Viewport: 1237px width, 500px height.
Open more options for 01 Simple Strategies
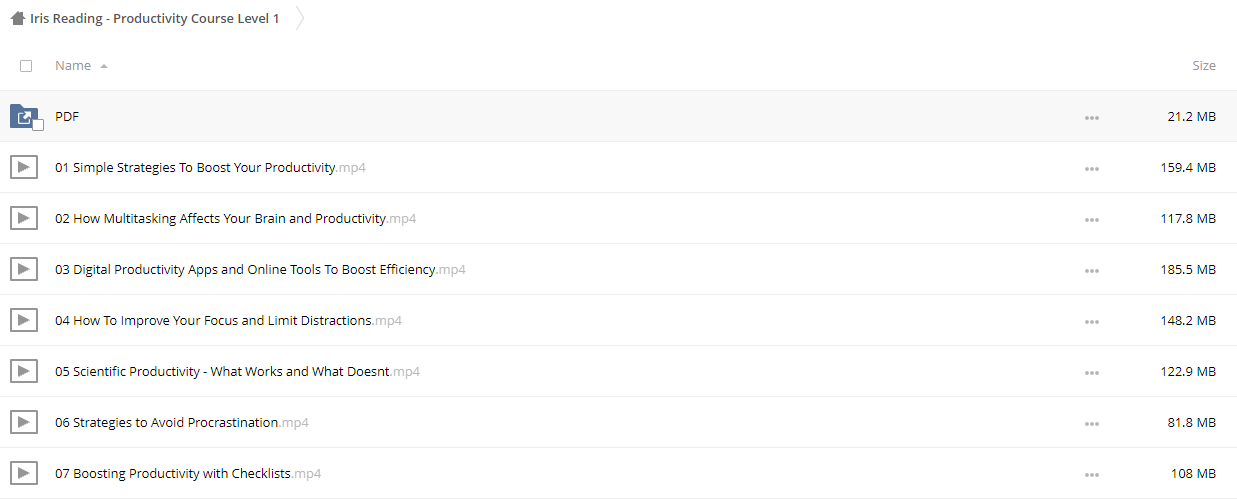point(1091,169)
